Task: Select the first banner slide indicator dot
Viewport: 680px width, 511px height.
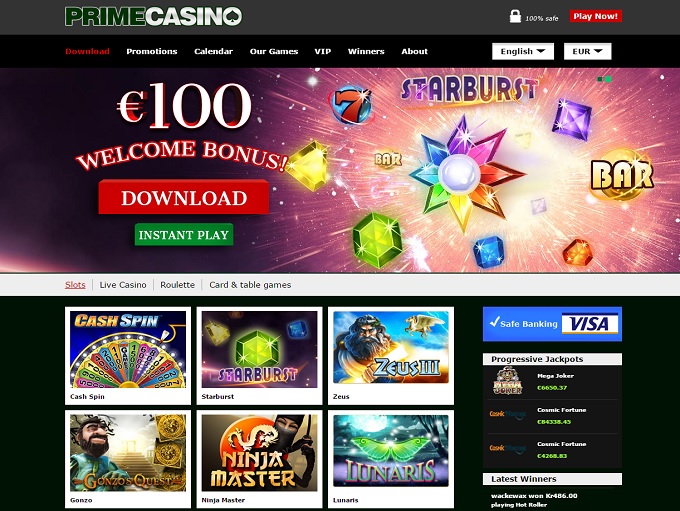Action: 600,79
